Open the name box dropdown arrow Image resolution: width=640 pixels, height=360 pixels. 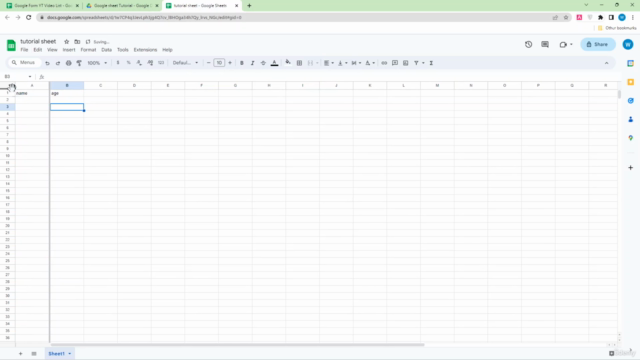pos(30,77)
